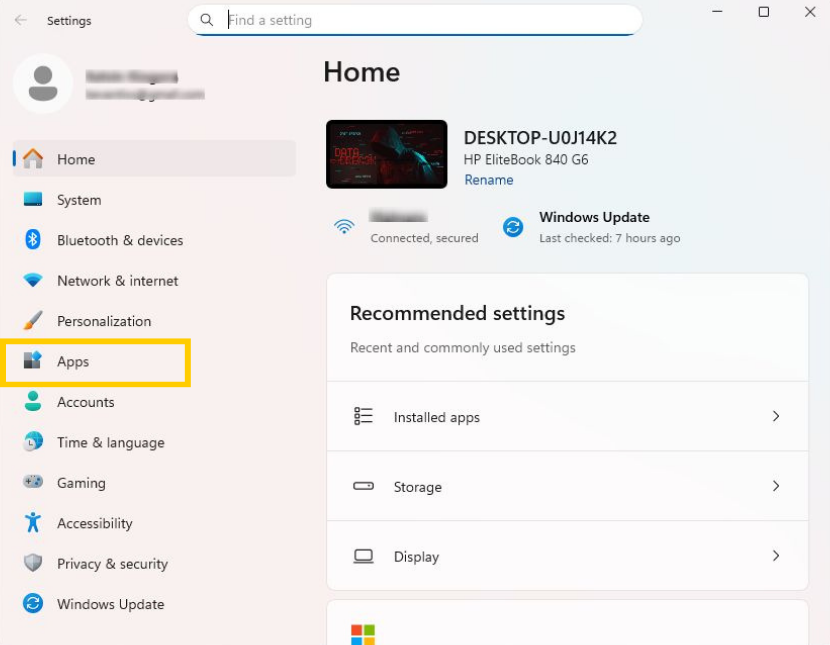Click the Privacy shield icon
Image resolution: width=830 pixels, height=645 pixels.
point(33,562)
